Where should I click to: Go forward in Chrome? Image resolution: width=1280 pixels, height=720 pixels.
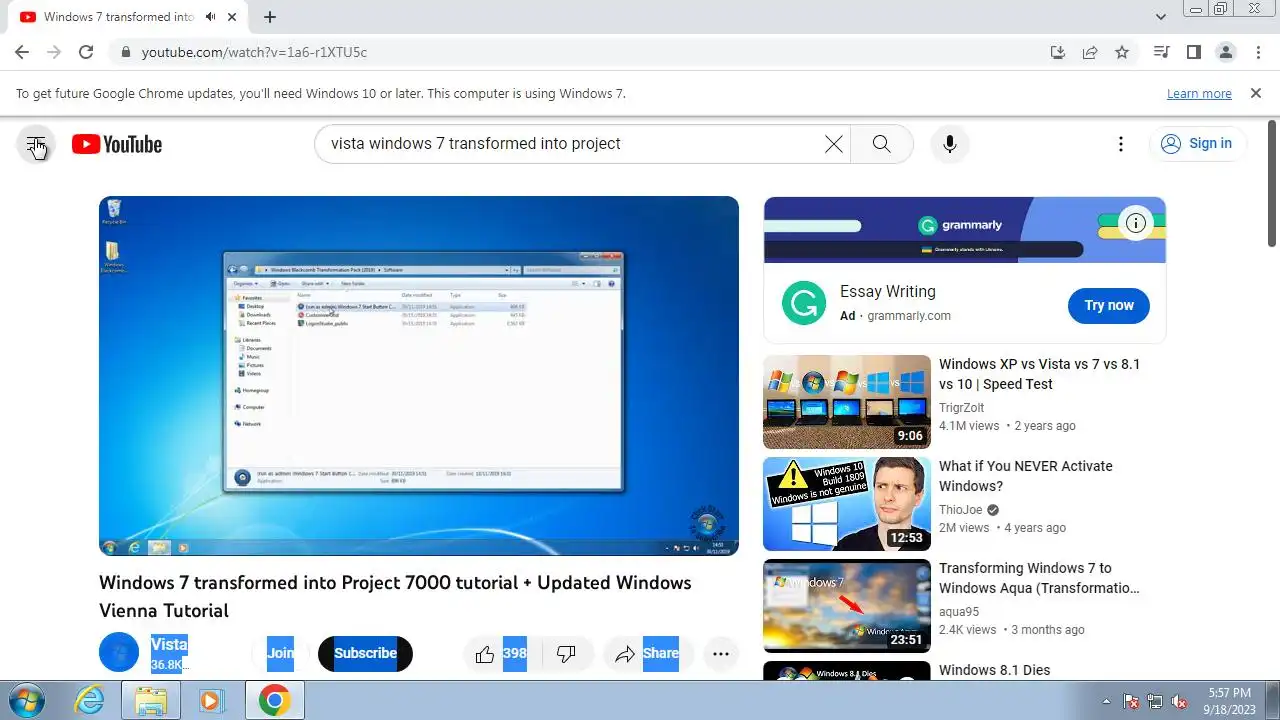click(54, 52)
